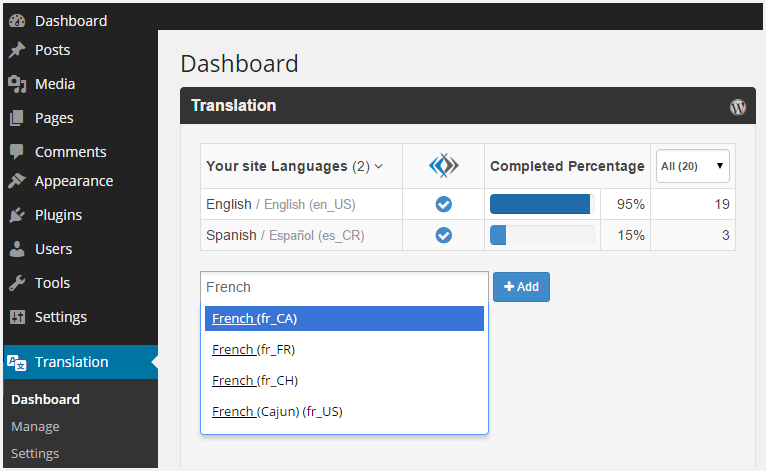
Task: Click the WordPress logo in Translation header
Action: [738, 107]
